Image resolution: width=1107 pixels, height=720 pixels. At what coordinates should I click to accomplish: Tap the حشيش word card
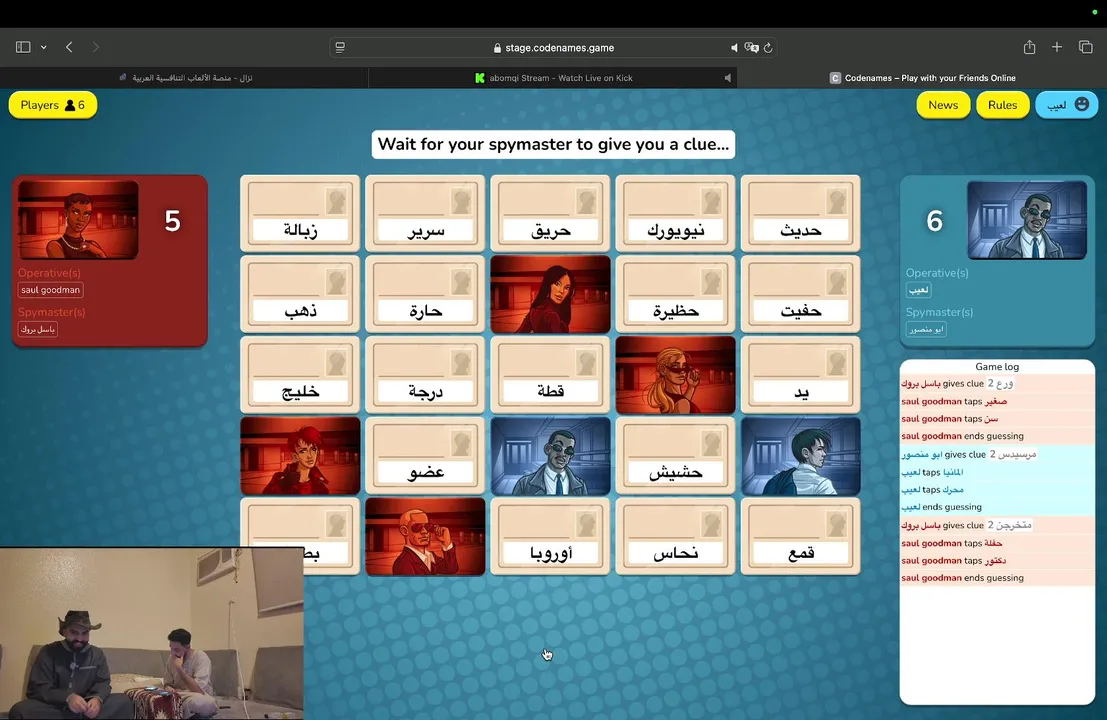(x=676, y=455)
